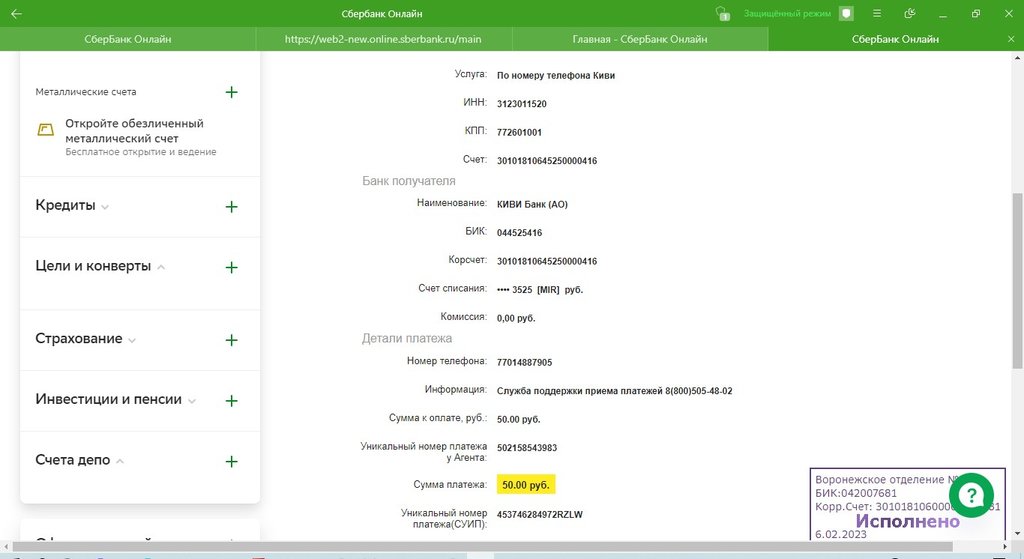The image size is (1024, 559).
Task: Switch to web2-new.online.sberbank.ru/main tab
Action: point(383,39)
